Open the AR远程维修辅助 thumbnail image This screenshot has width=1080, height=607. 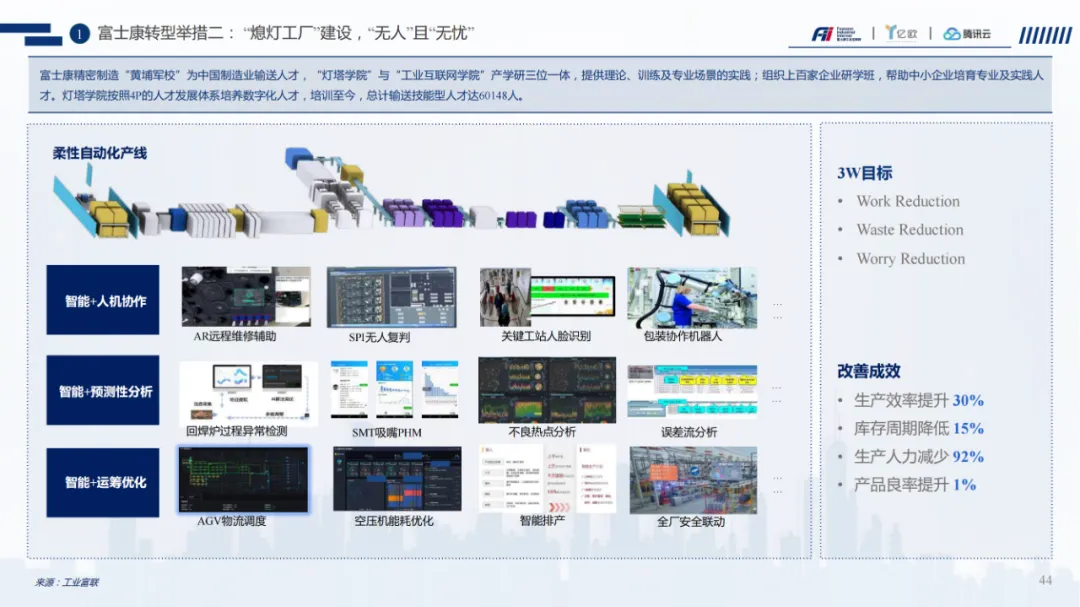[x=246, y=297]
